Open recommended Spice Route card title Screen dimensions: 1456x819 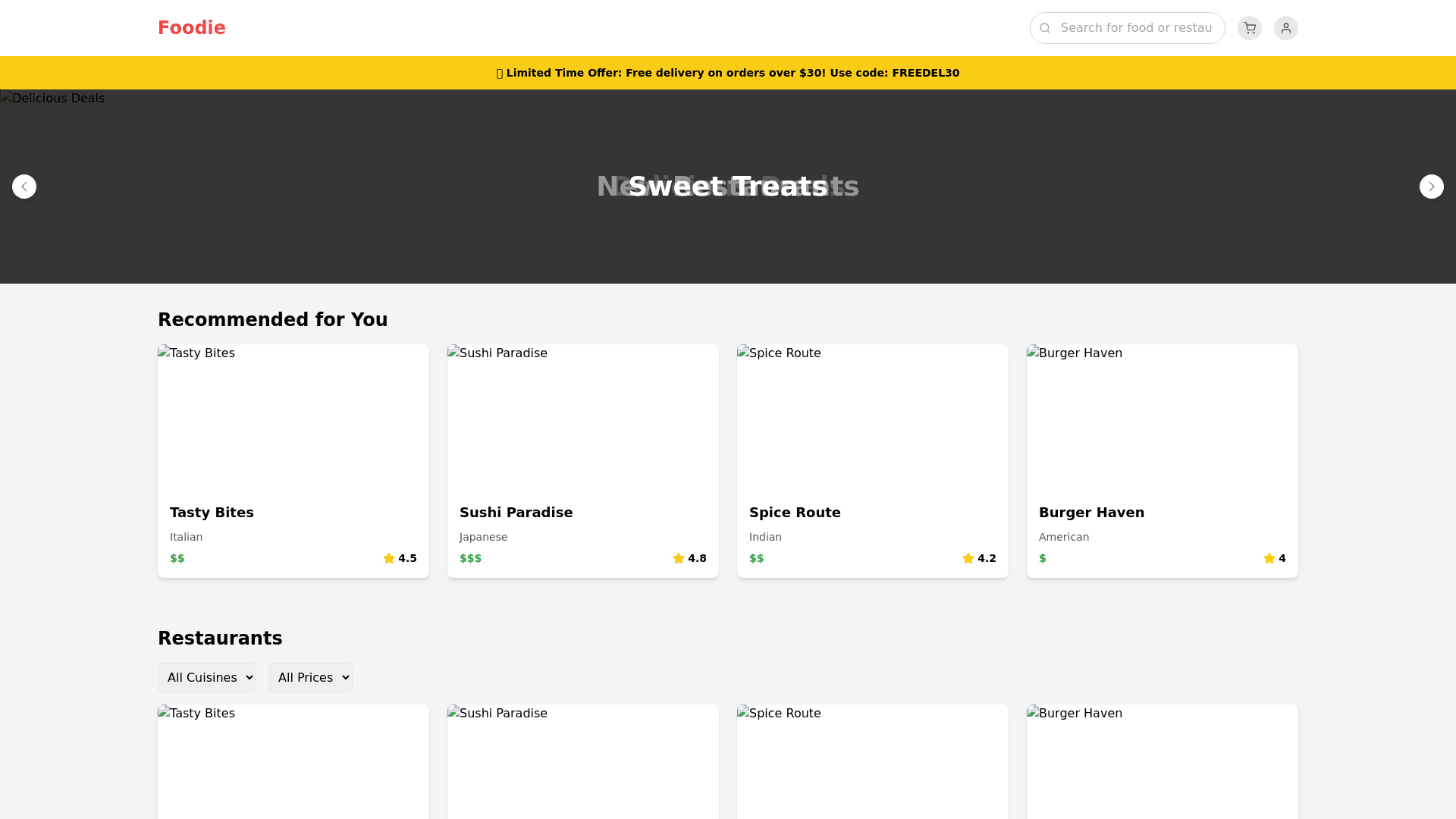coord(795,513)
